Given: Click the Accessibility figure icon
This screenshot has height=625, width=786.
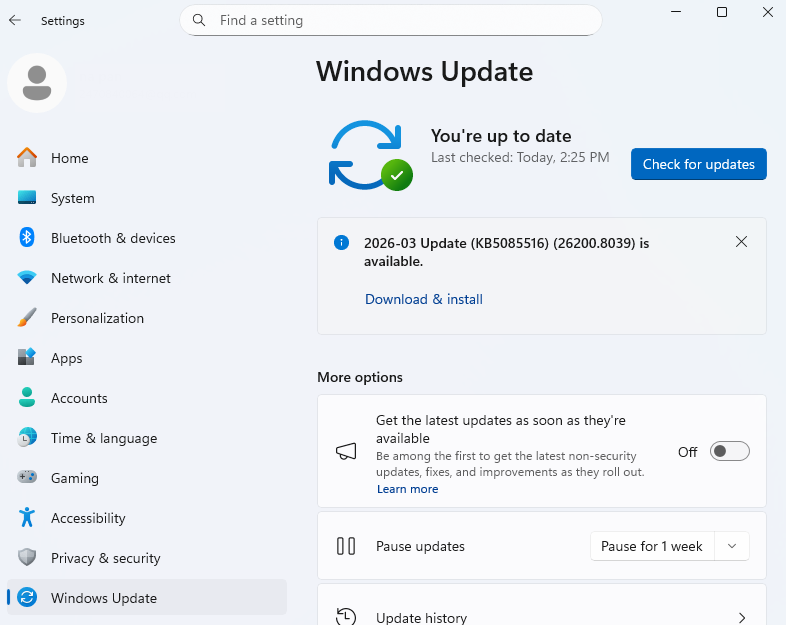Looking at the screenshot, I should (27, 517).
